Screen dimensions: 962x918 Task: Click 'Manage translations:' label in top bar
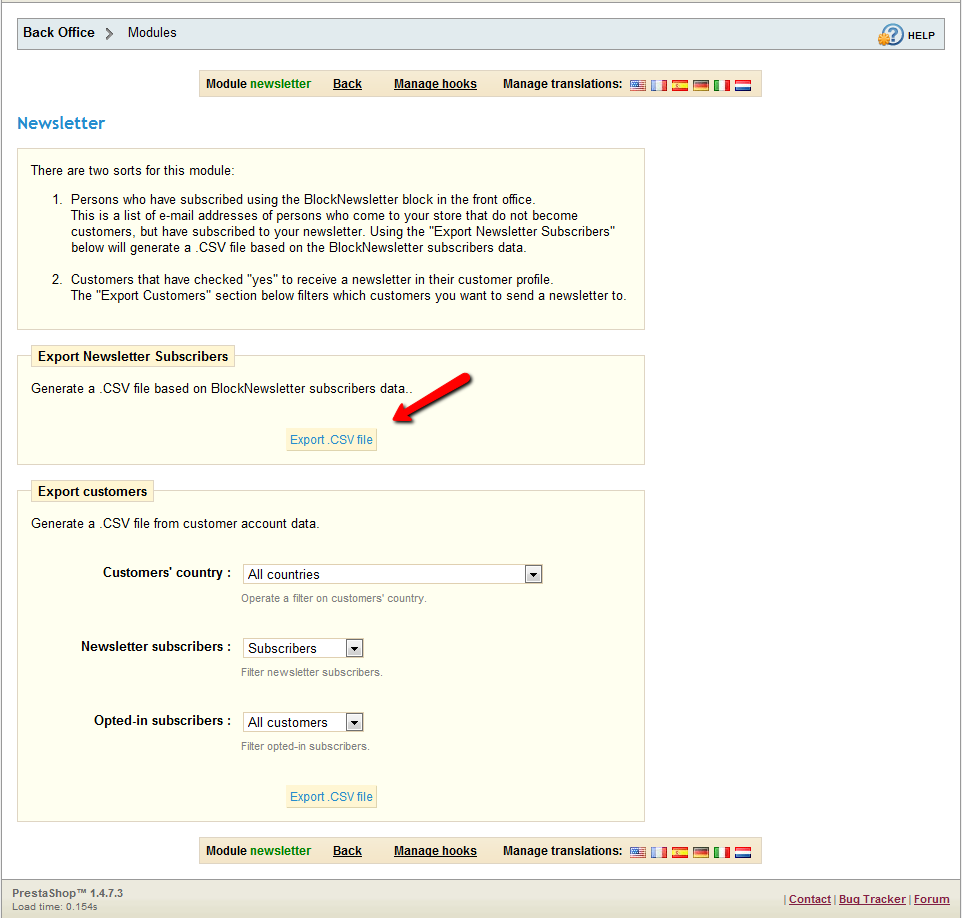(x=563, y=84)
